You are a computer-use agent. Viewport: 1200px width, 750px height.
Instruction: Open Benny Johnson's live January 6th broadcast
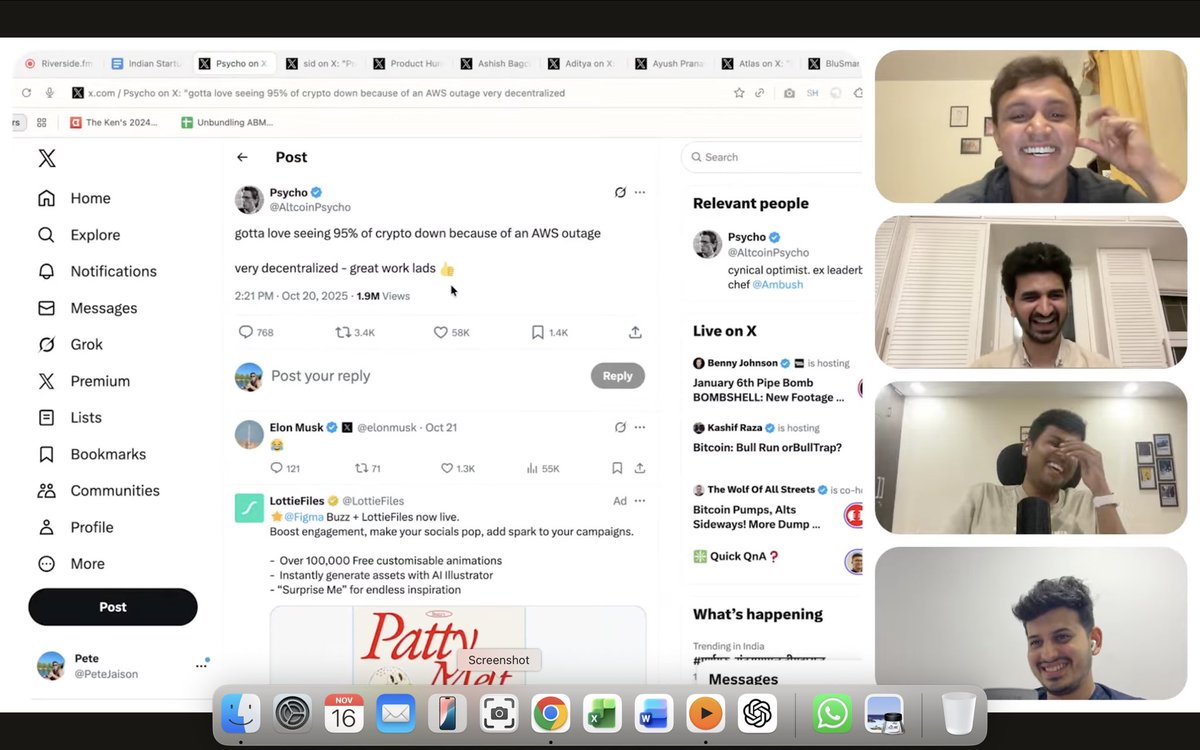pyautogui.click(x=769, y=390)
